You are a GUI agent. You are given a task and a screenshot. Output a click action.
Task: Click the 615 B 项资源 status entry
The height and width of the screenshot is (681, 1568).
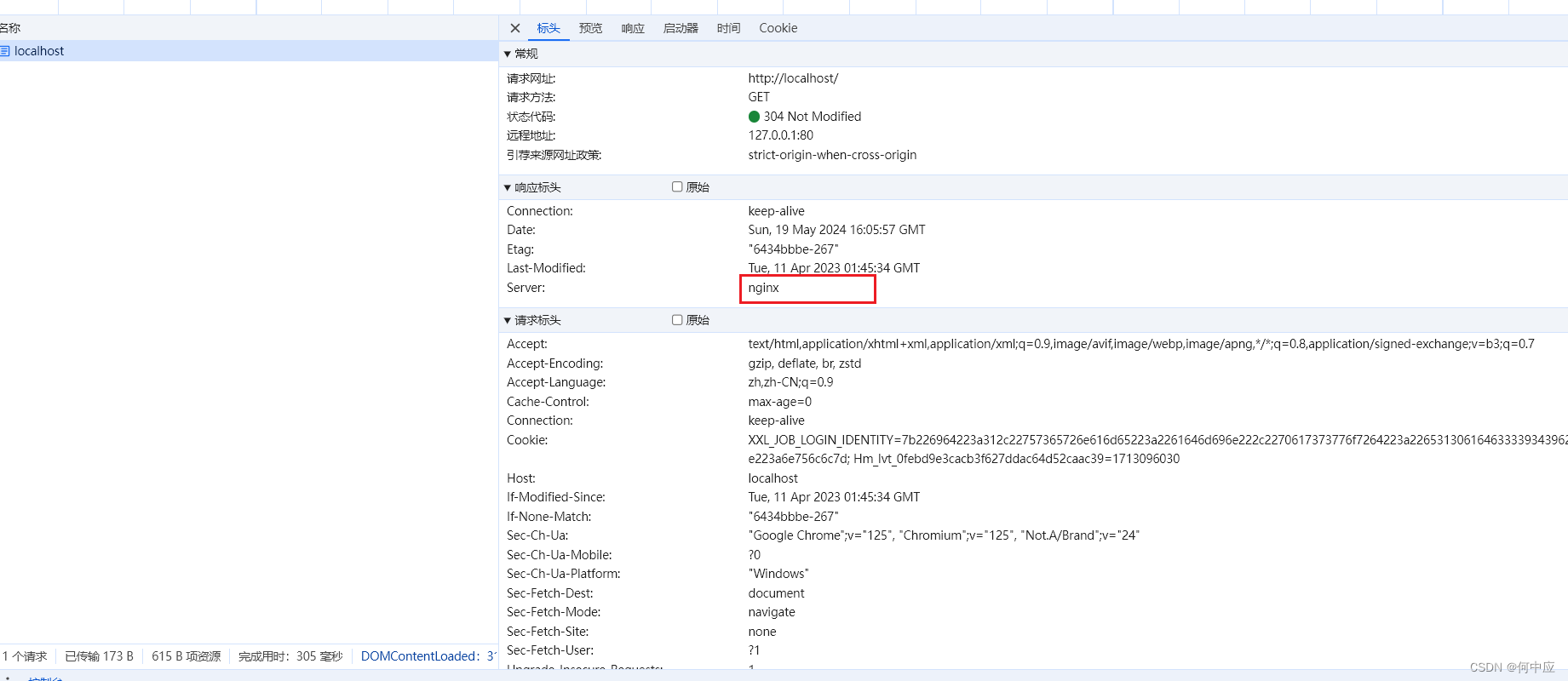186,656
